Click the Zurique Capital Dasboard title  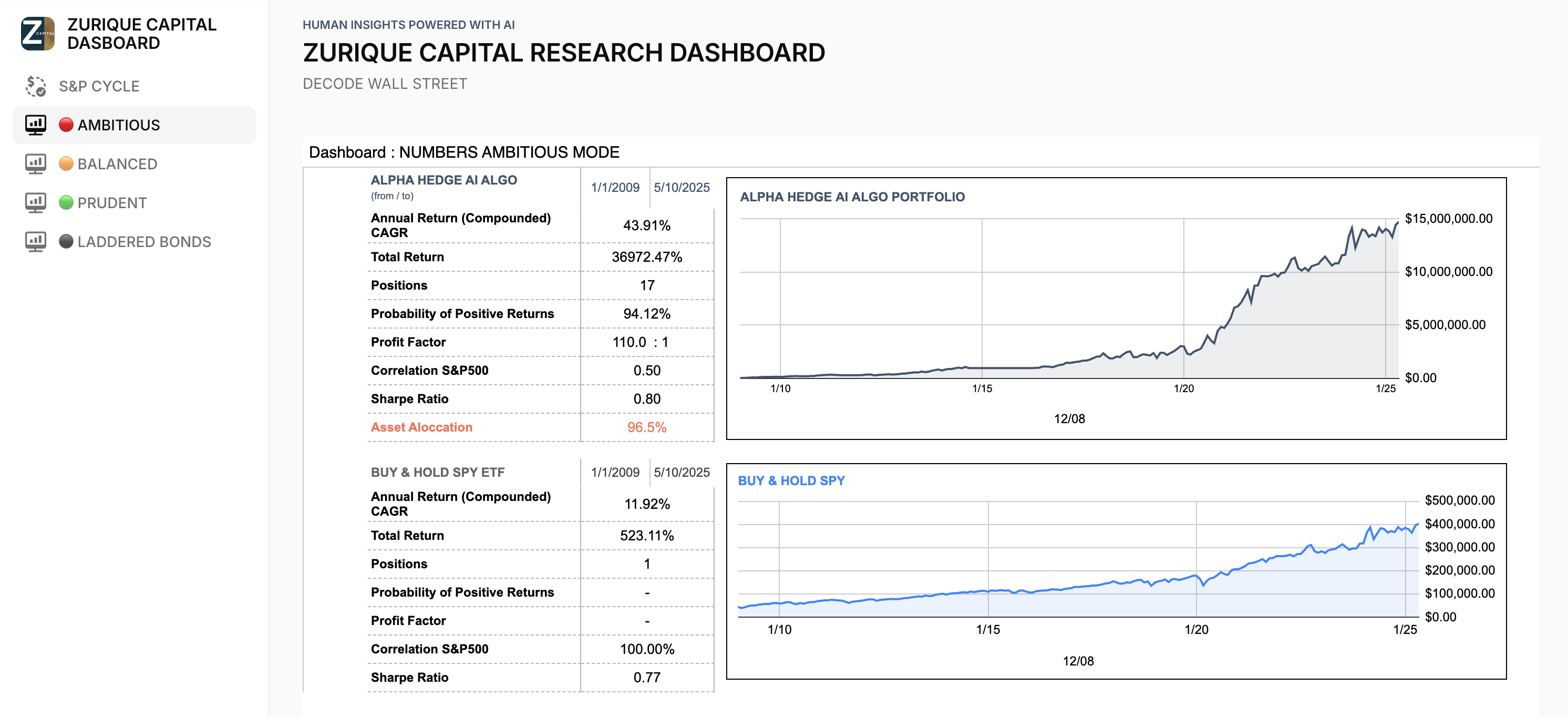pyautogui.click(x=142, y=34)
